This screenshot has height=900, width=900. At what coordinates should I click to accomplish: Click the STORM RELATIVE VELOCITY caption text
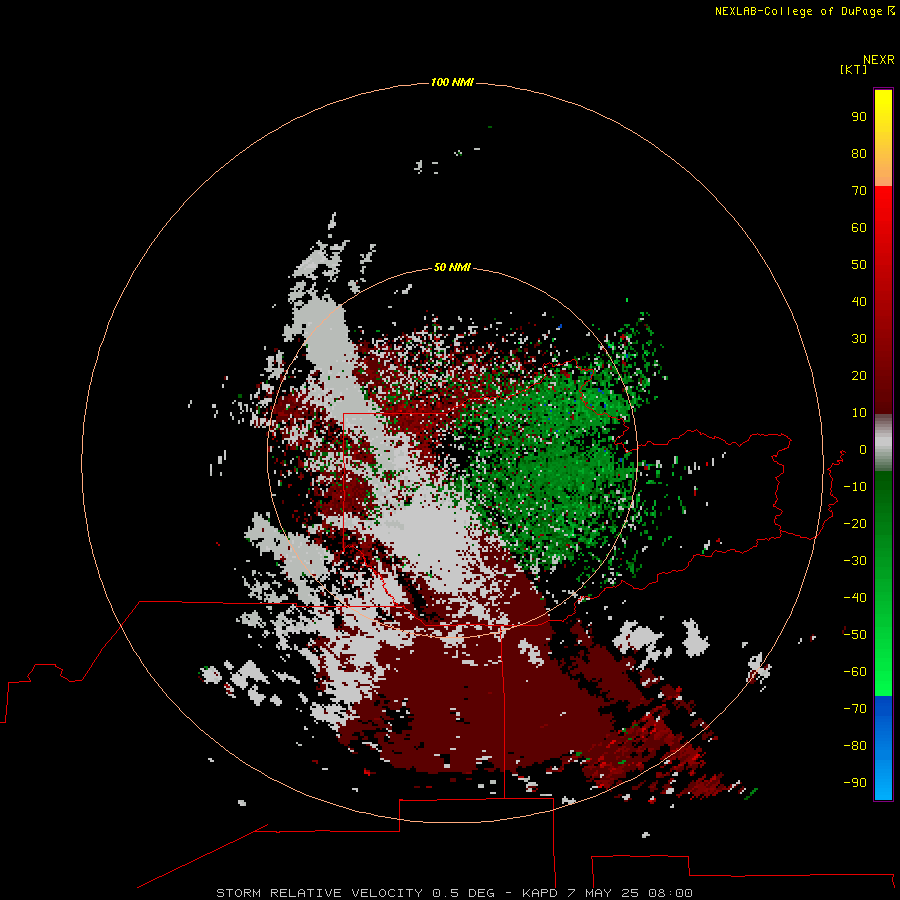point(320,893)
